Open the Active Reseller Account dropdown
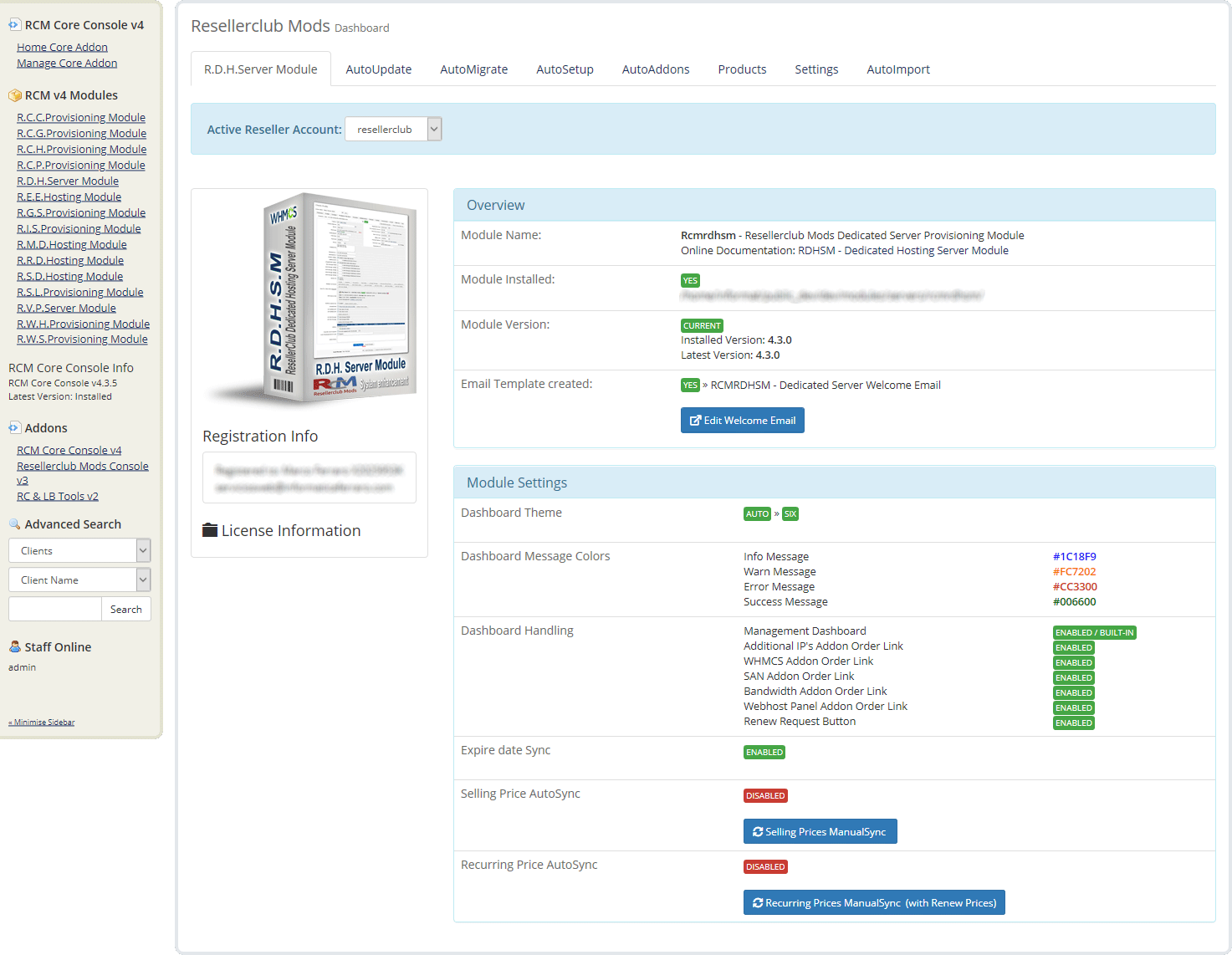Viewport: 1232px width, 955px height. pos(393,130)
